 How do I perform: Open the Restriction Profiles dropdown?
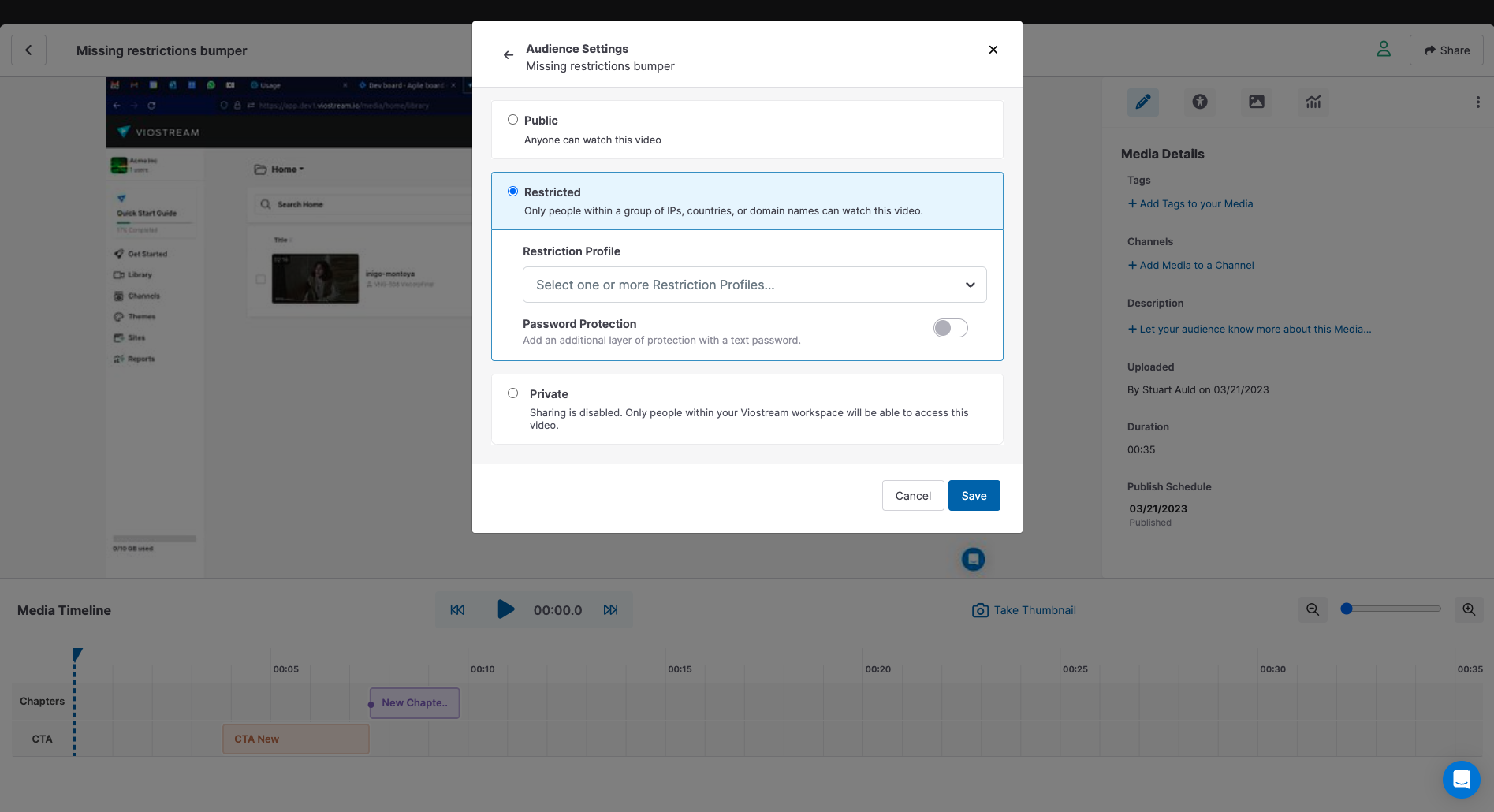tap(754, 285)
